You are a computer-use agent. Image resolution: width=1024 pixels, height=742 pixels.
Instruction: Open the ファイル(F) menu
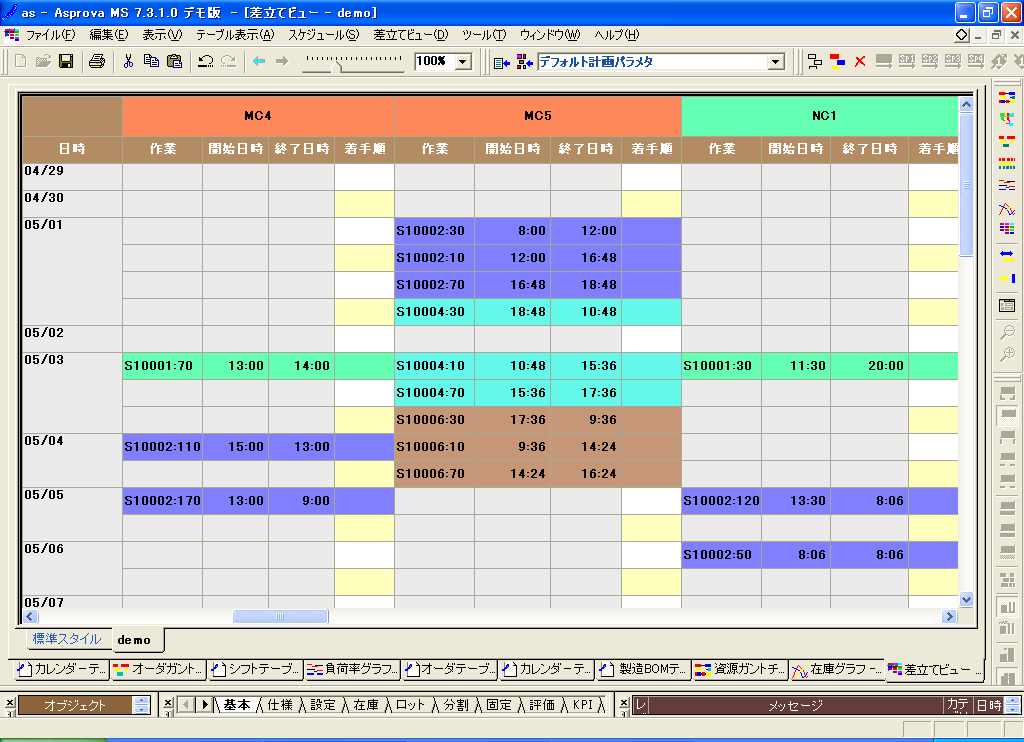pyautogui.click(x=50, y=35)
